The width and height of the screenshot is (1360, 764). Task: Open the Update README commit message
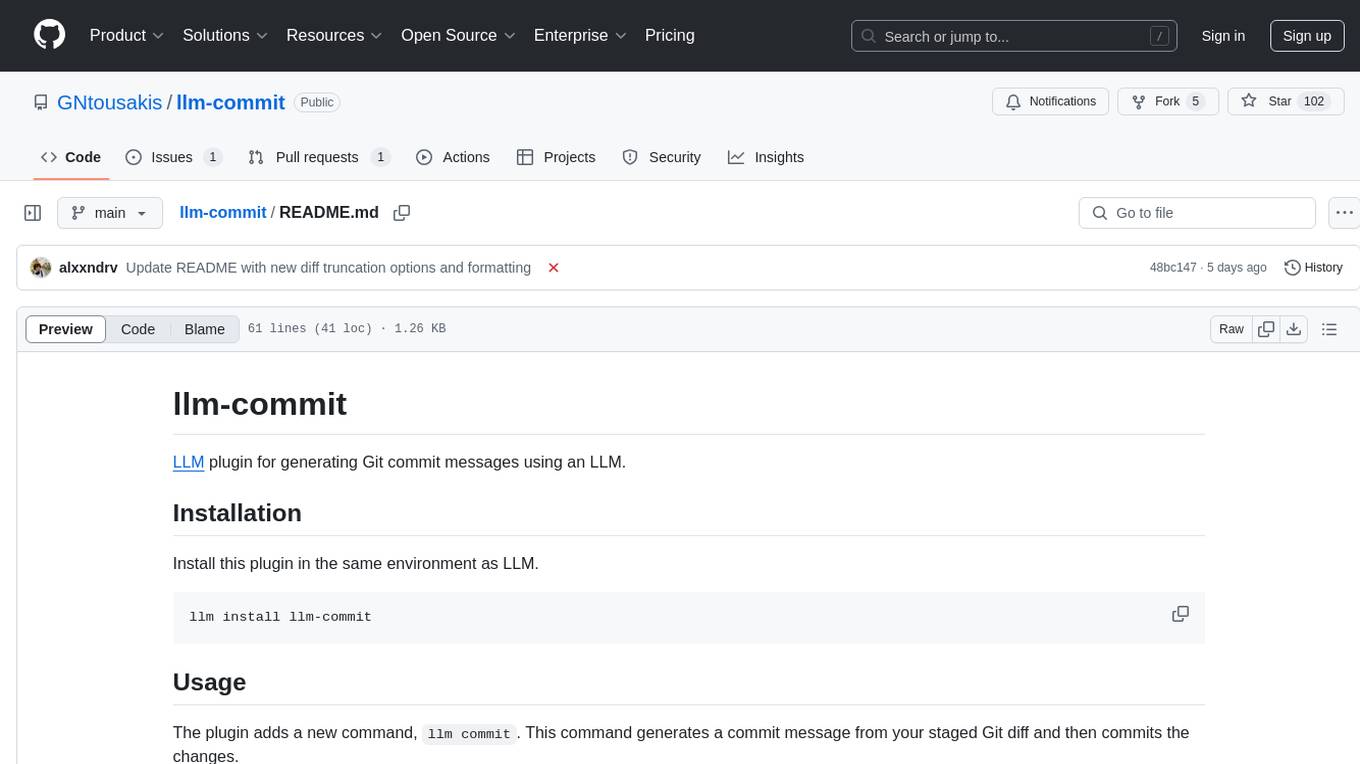click(x=328, y=268)
